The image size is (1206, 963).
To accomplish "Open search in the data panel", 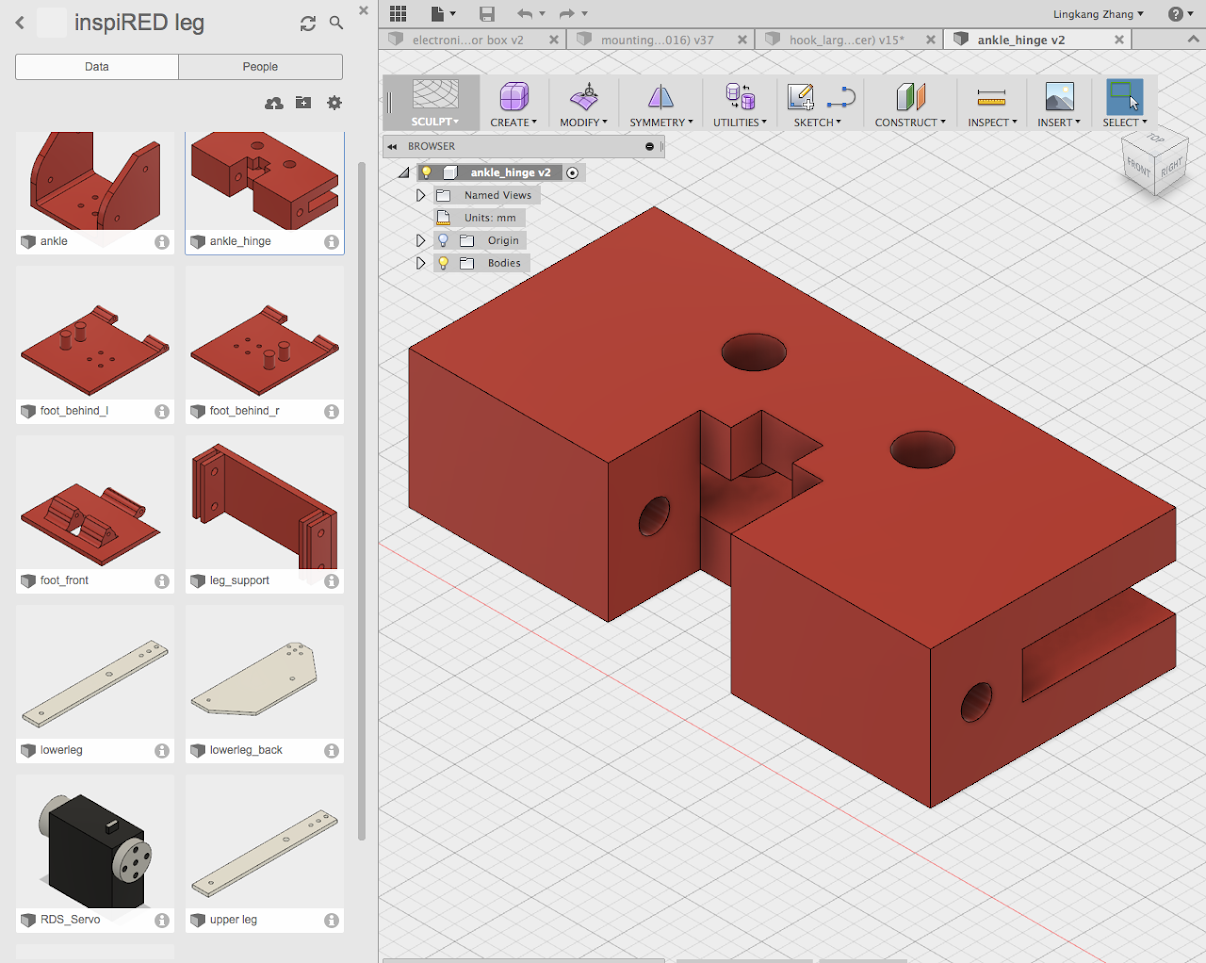I will tap(337, 23).
